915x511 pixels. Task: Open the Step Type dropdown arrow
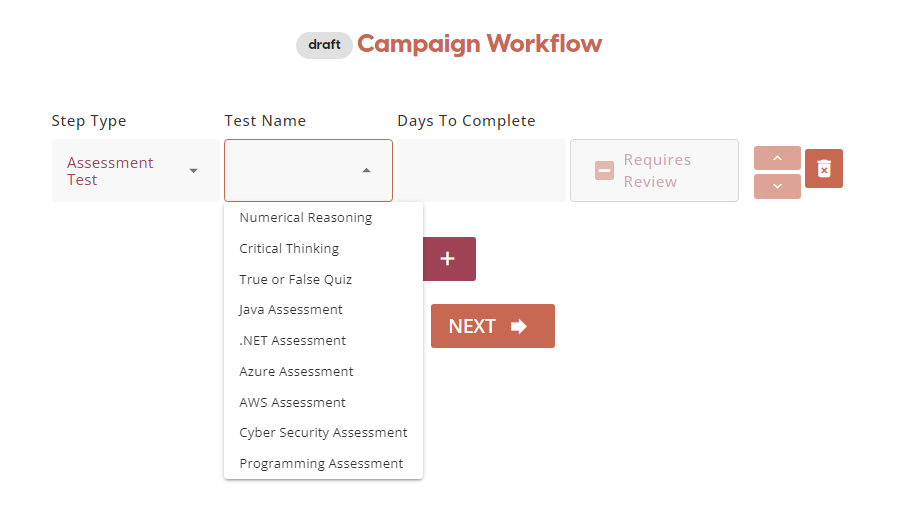pos(194,171)
